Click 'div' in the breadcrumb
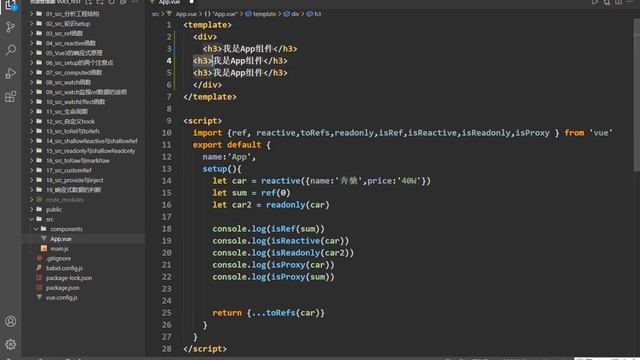640x360 pixels. pyautogui.click(x=295, y=14)
